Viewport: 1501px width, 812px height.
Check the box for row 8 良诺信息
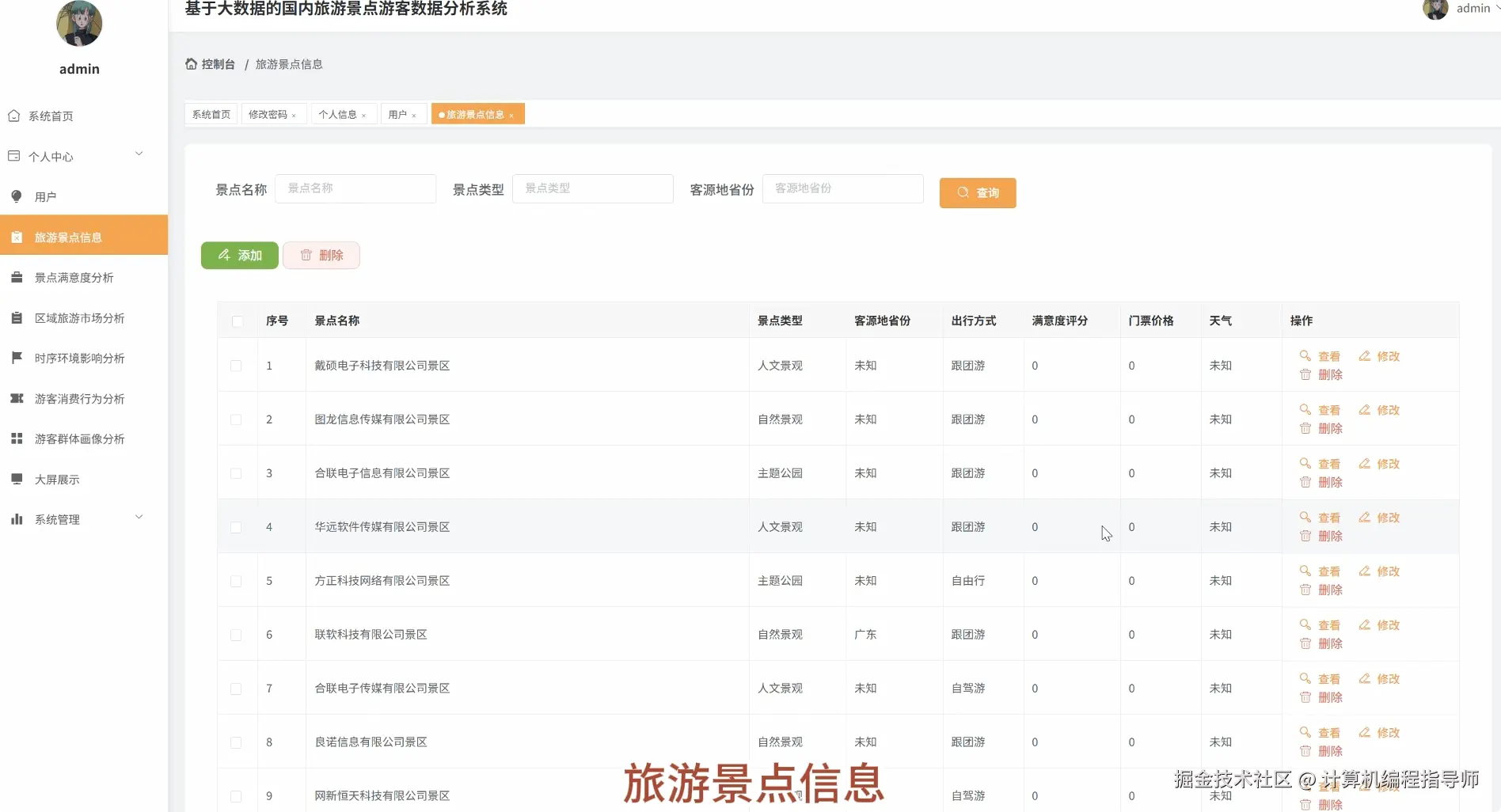[236, 742]
